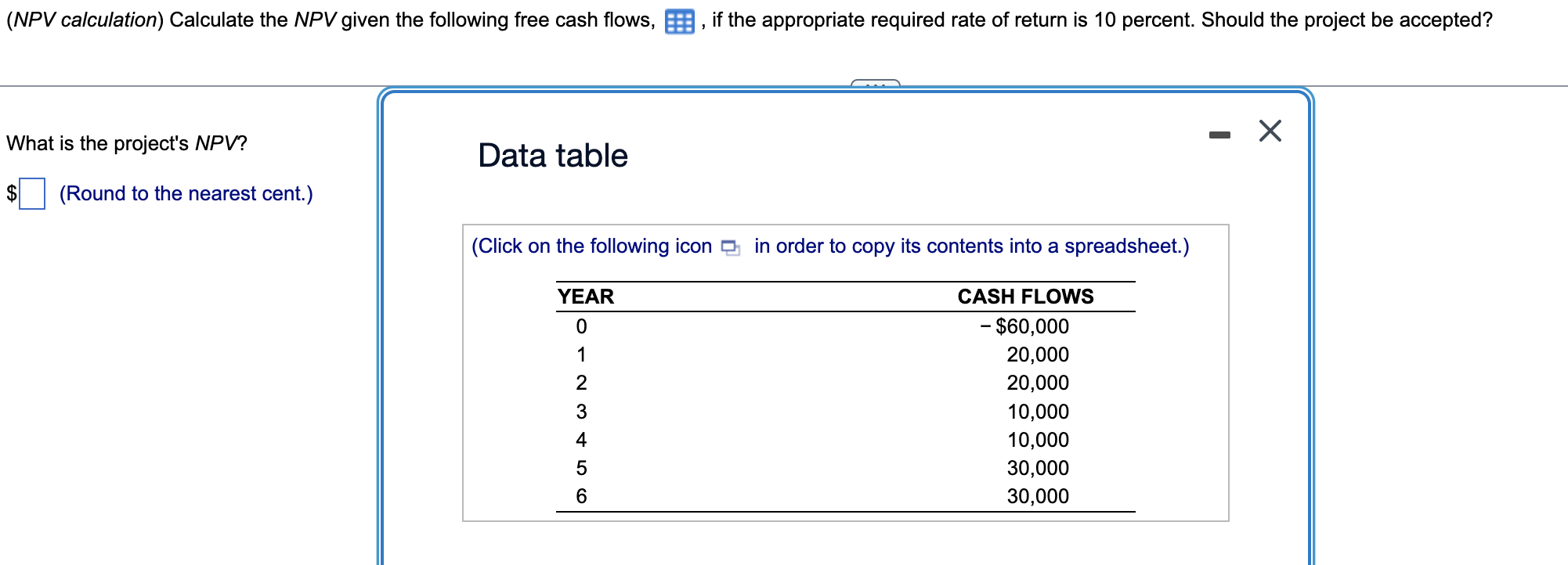
Task: Select year 3 in the YEAR column
Action: point(581,412)
